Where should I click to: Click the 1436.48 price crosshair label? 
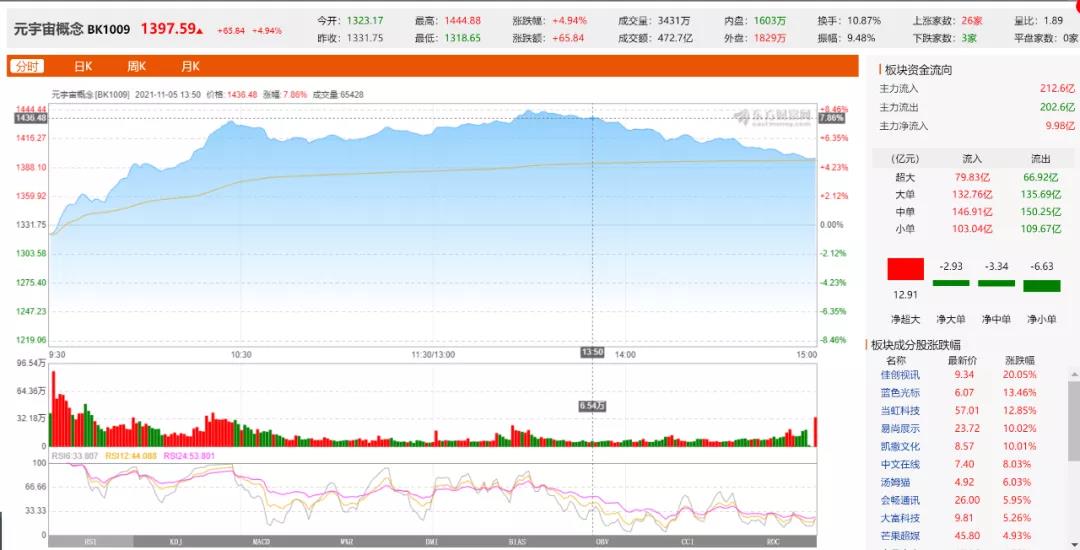[31, 118]
